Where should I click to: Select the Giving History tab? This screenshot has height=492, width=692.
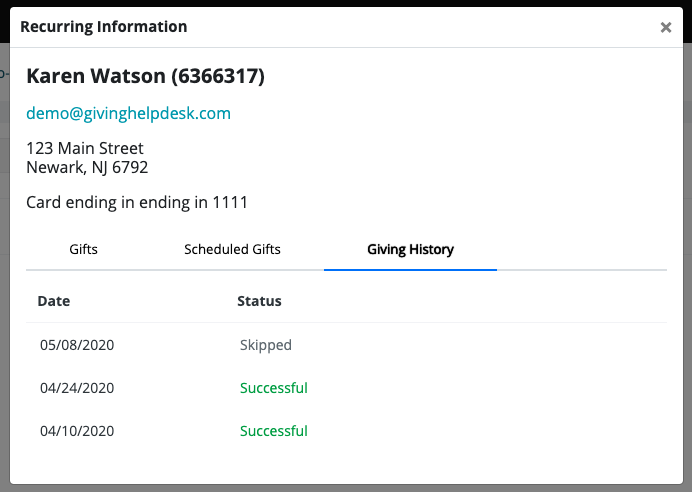(x=410, y=249)
